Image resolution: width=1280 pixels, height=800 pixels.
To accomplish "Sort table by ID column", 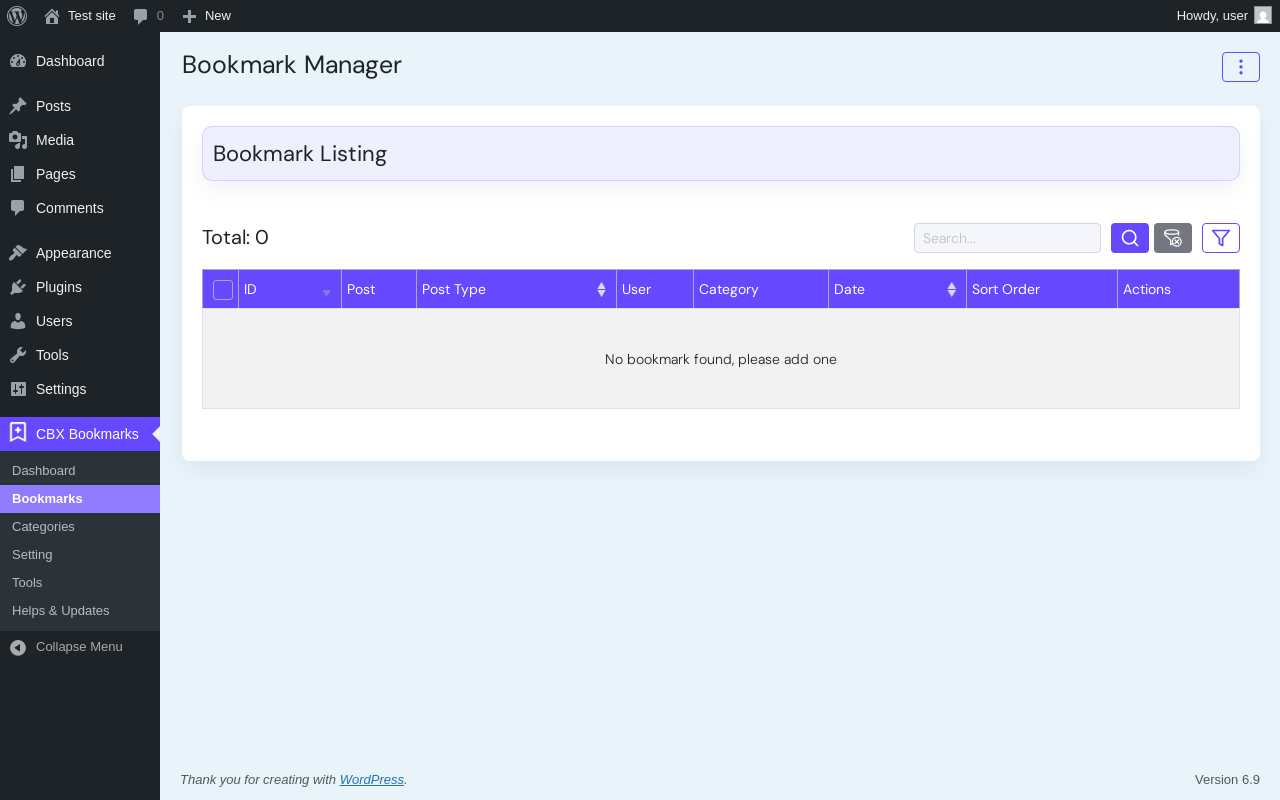I will 289,289.
